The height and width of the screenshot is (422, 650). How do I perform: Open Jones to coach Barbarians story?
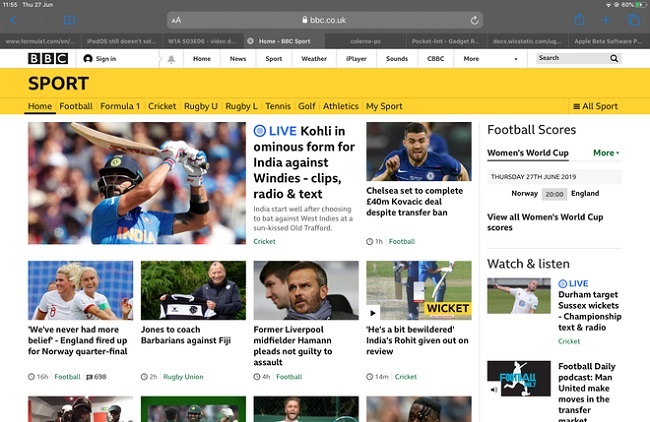(186, 335)
